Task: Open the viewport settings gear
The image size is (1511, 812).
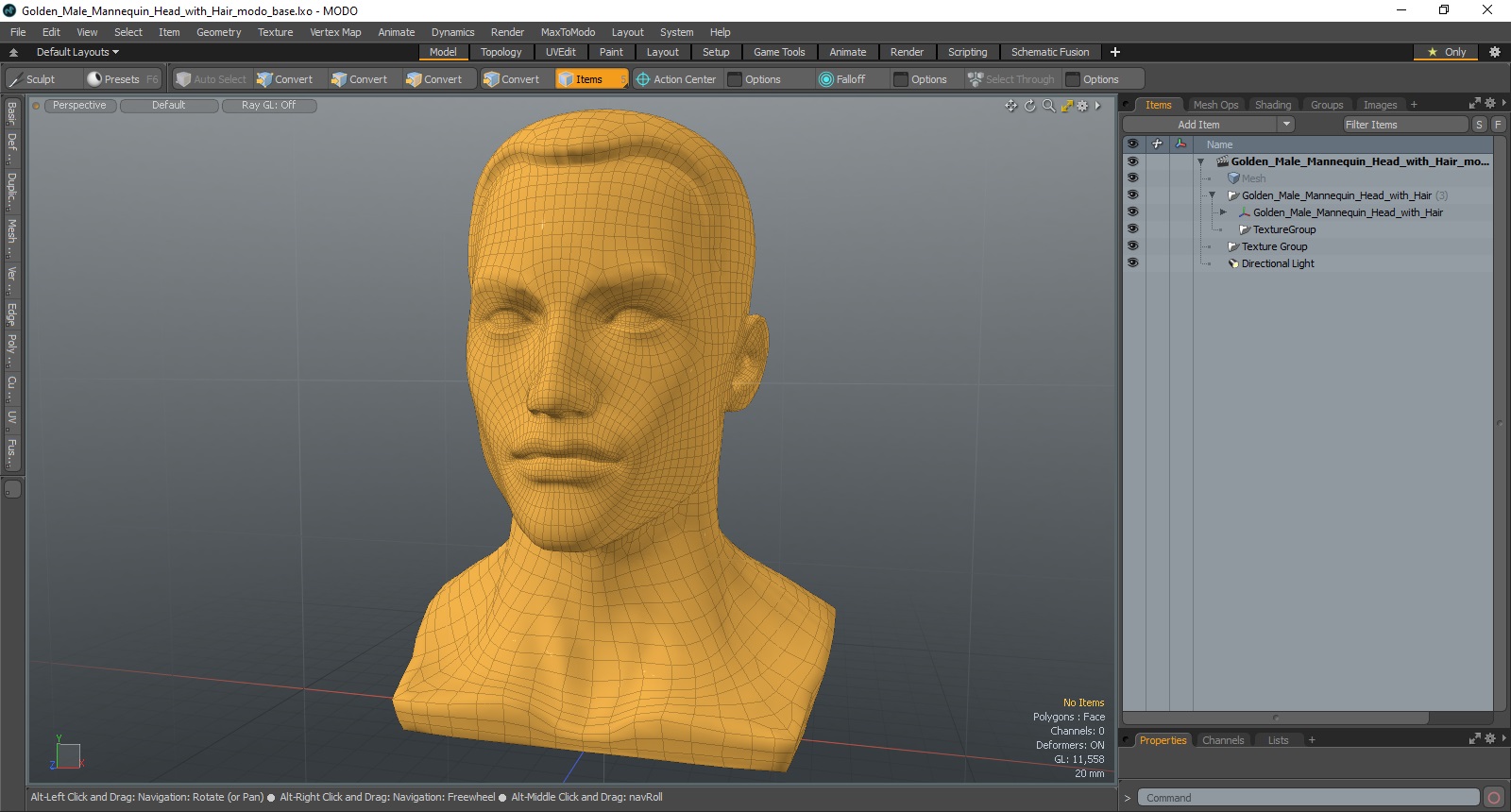Action: [1082, 106]
